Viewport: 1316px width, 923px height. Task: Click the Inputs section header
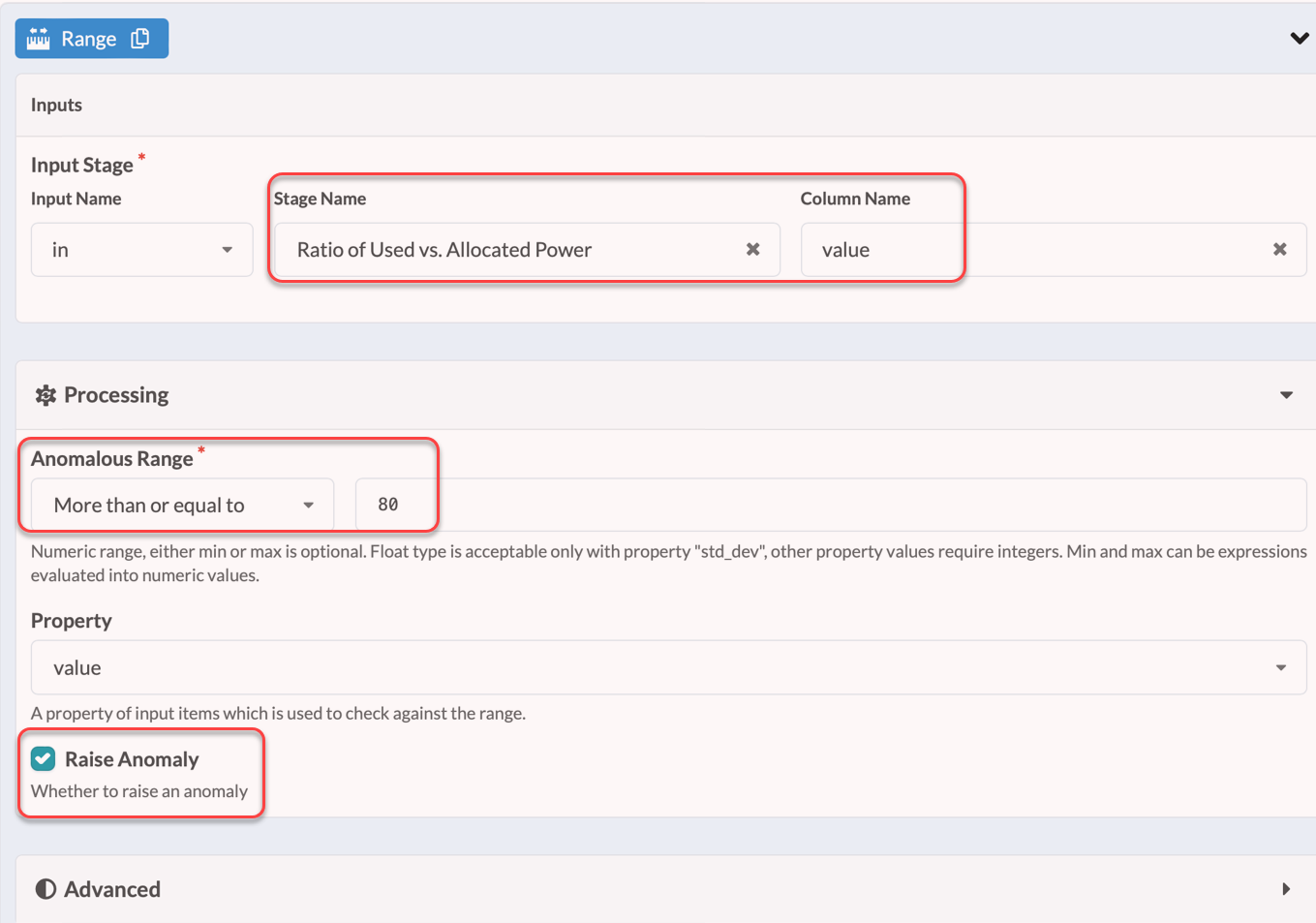coord(56,105)
